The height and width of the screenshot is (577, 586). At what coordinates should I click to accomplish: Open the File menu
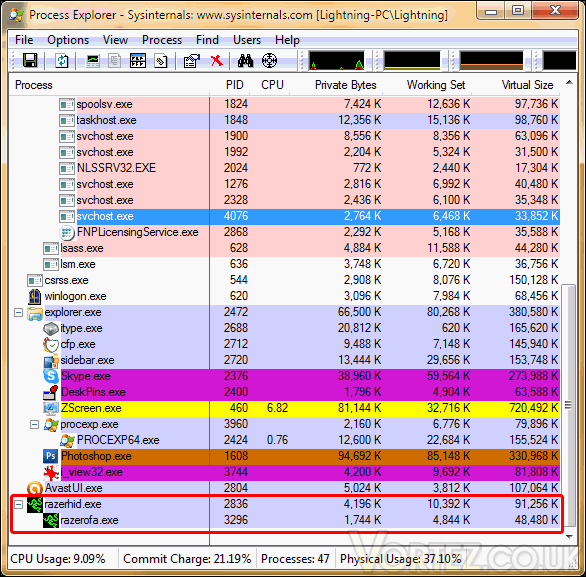coord(24,40)
